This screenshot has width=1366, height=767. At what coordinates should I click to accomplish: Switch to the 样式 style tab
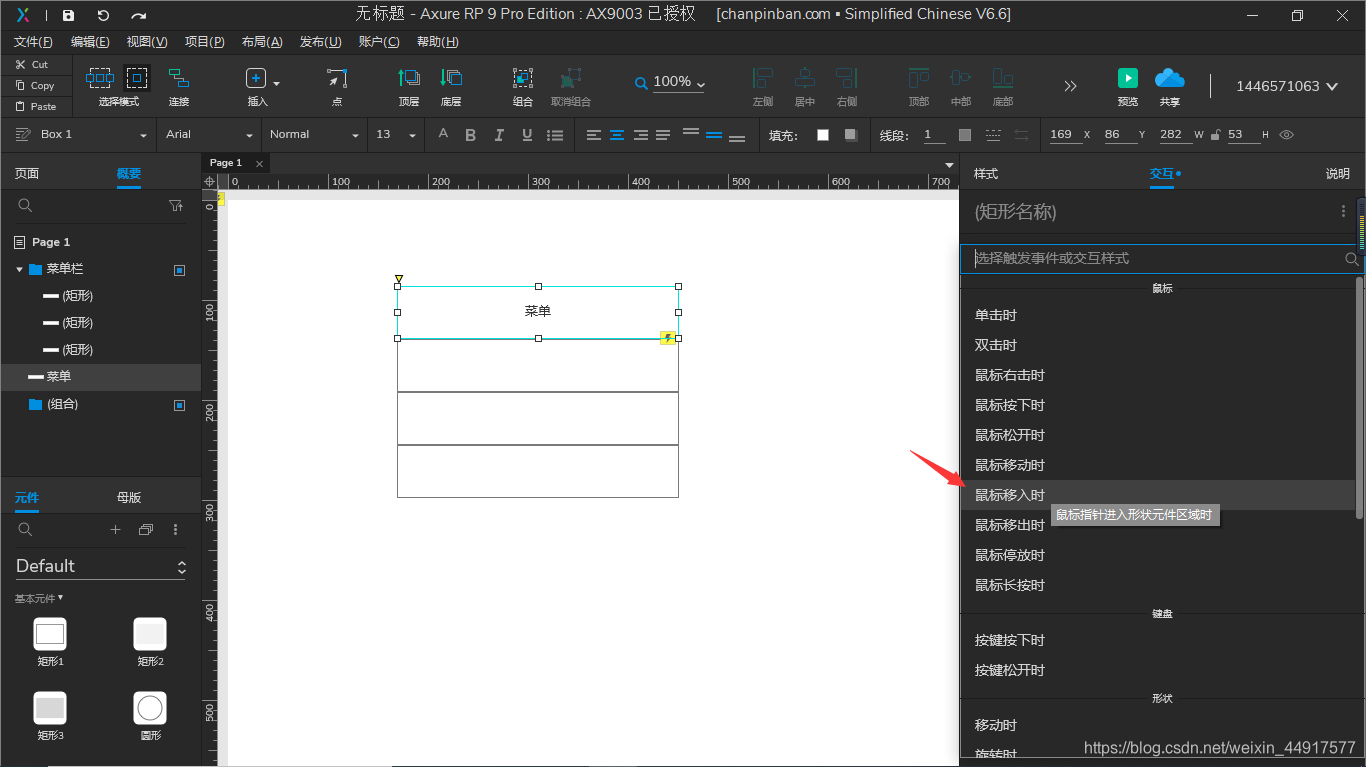(986, 173)
